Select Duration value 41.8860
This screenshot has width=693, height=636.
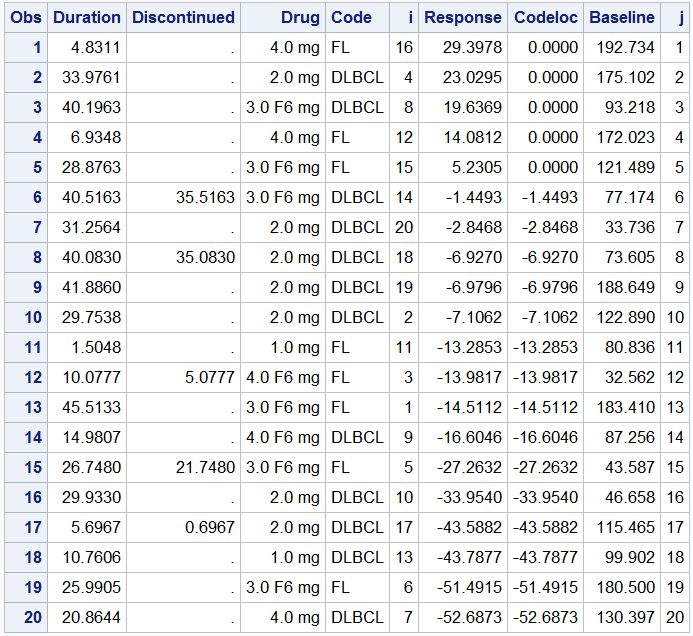[91, 288]
